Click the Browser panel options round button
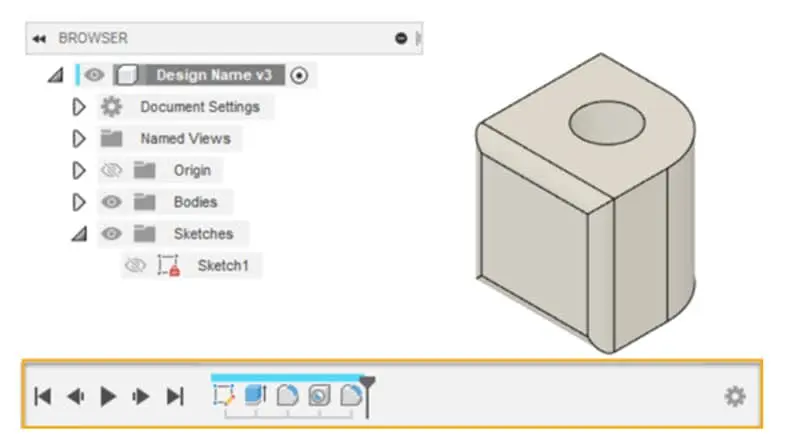Image resolution: width=787 pixels, height=435 pixels. tap(401, 38)
